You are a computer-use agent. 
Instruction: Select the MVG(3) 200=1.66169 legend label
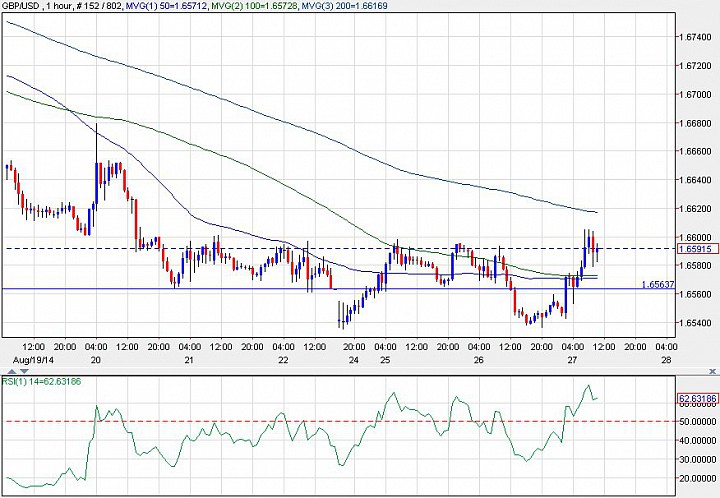click(x=344, y=6)
